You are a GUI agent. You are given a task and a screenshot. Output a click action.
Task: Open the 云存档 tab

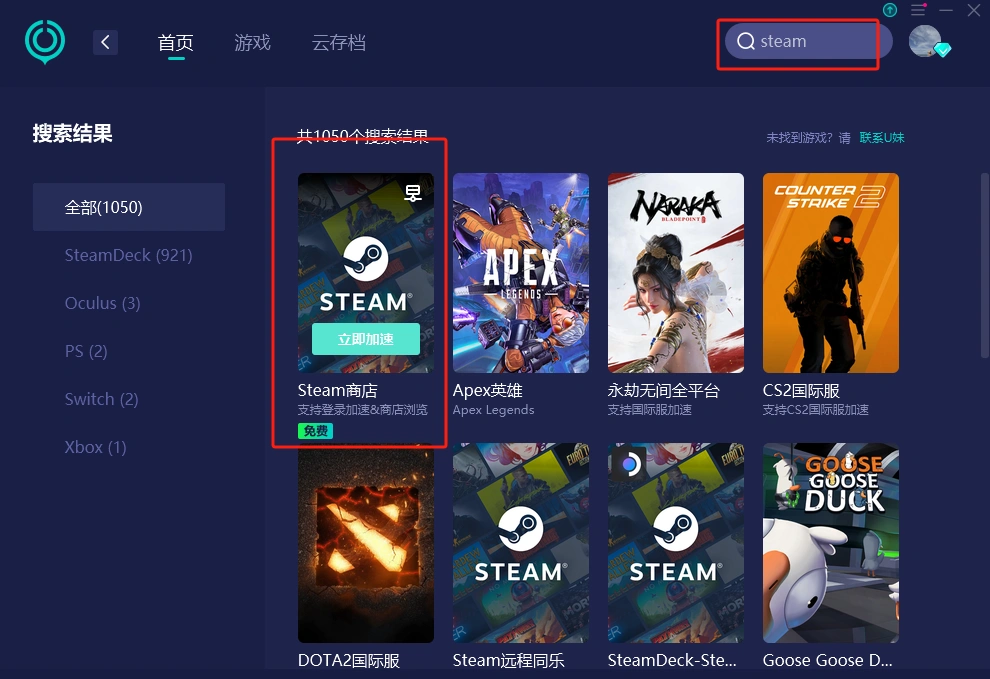[x=338, y=42]
